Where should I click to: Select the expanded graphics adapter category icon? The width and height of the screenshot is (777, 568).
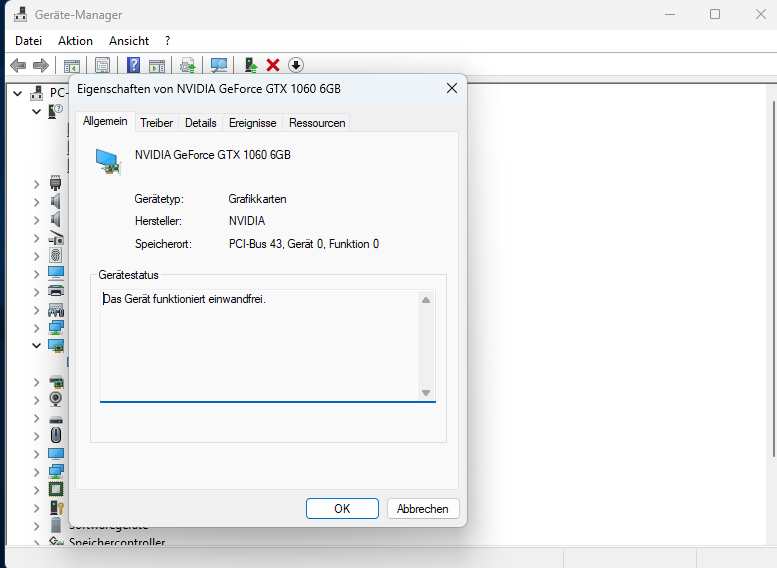(x=56, y=345)
